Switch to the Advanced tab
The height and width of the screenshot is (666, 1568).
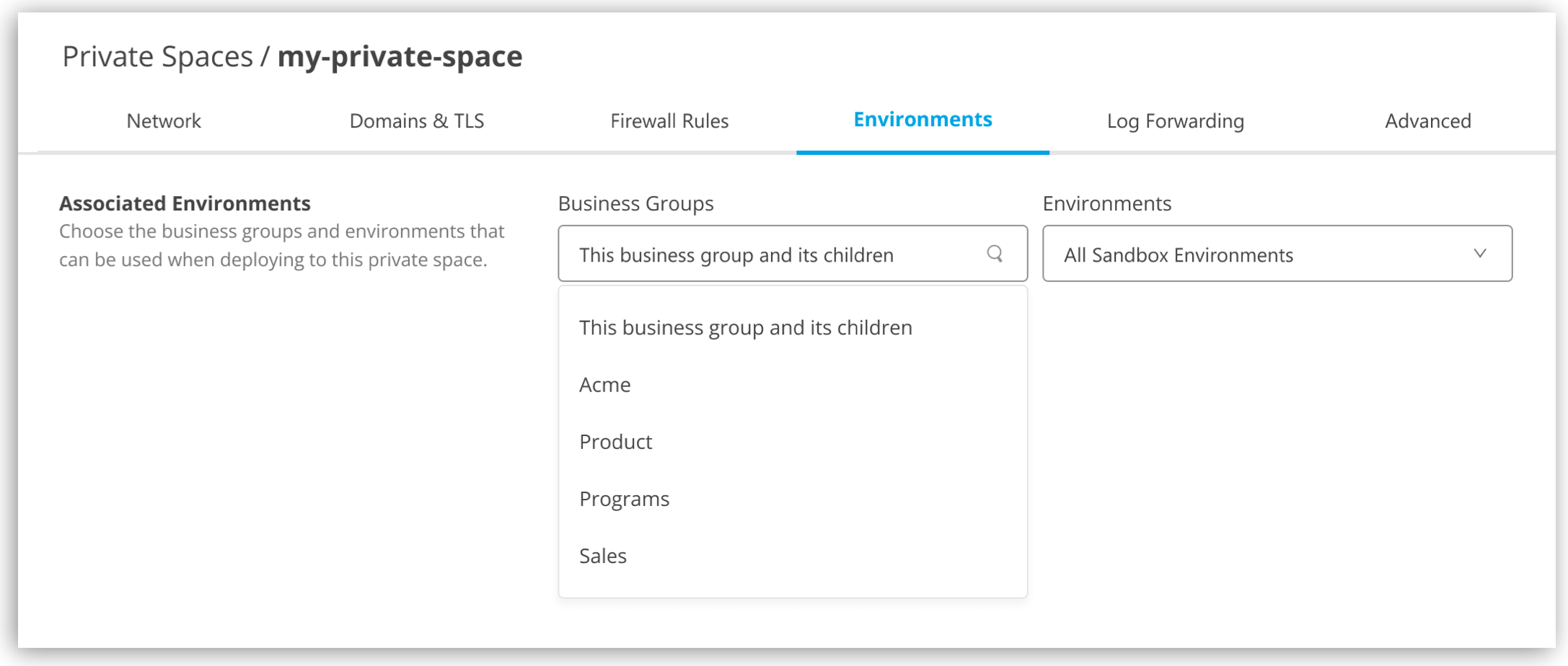point(1427,120)
